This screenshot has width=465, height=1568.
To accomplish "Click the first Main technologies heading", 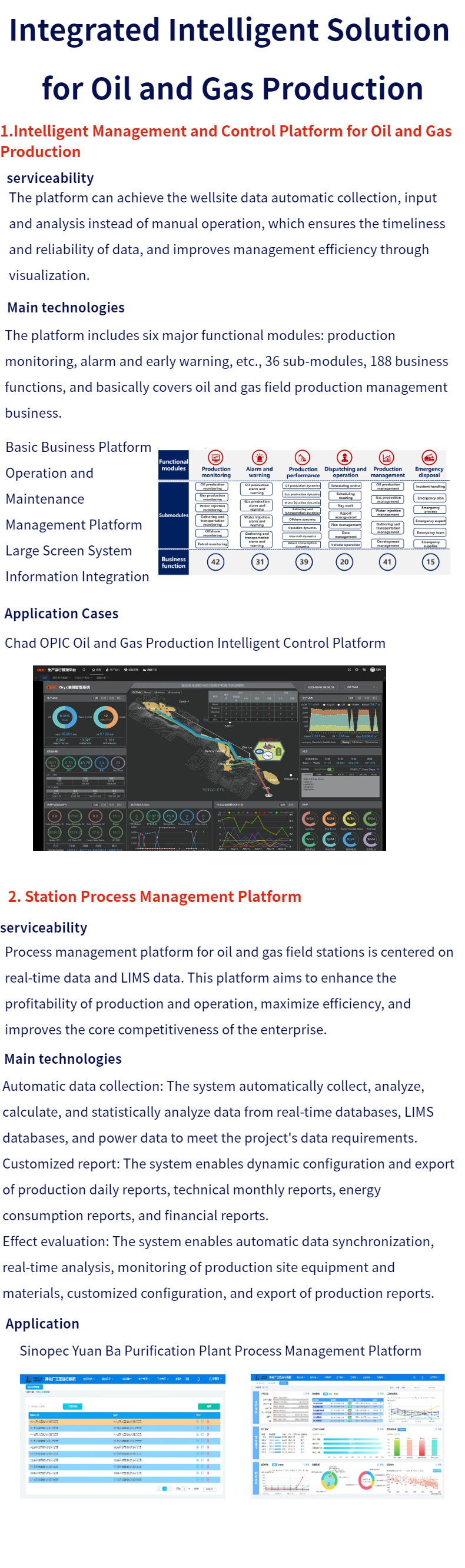I will [x=66, y=307].
